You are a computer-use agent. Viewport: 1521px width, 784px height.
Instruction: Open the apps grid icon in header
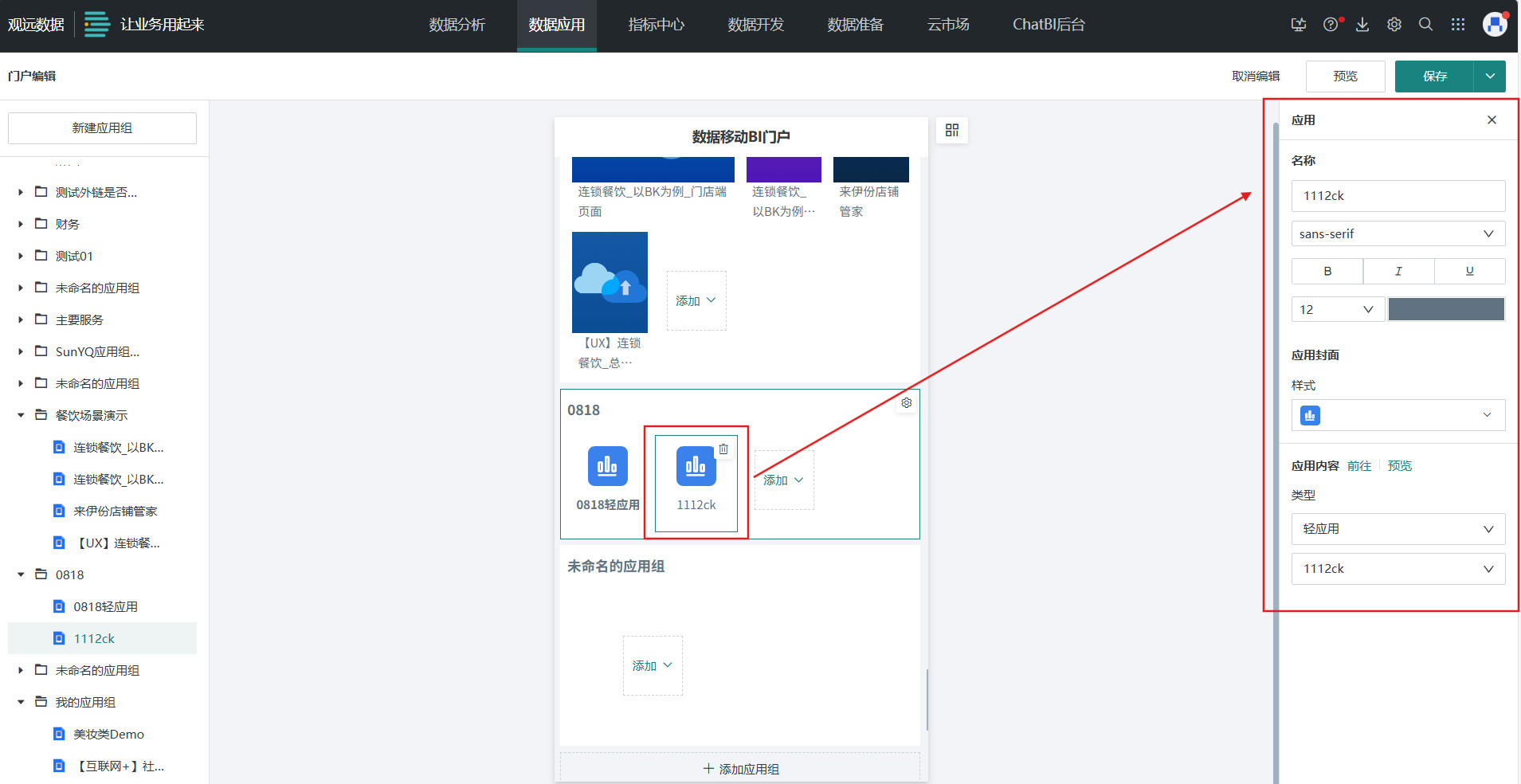coord(1458,25)
